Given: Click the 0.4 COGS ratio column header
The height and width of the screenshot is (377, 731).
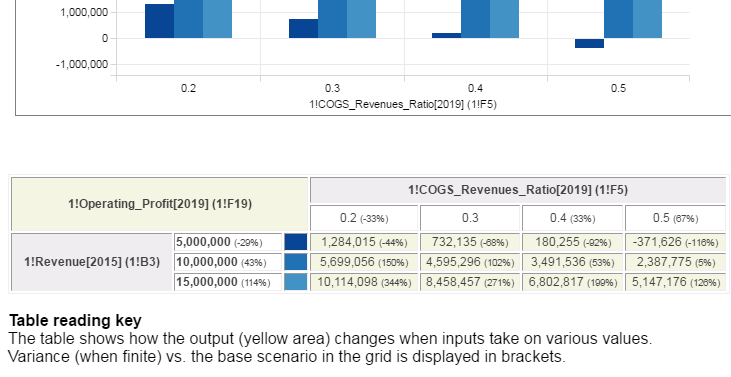Looking at the screenshot, I should (x=572, y=218).
